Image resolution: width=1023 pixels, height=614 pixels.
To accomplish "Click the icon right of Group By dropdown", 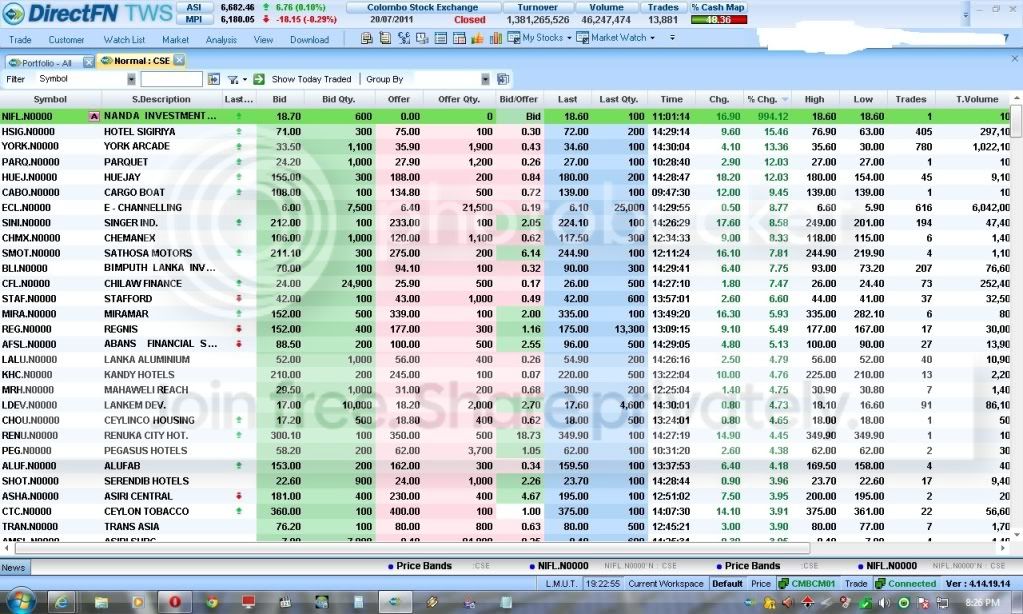I will tap(503, 79).
